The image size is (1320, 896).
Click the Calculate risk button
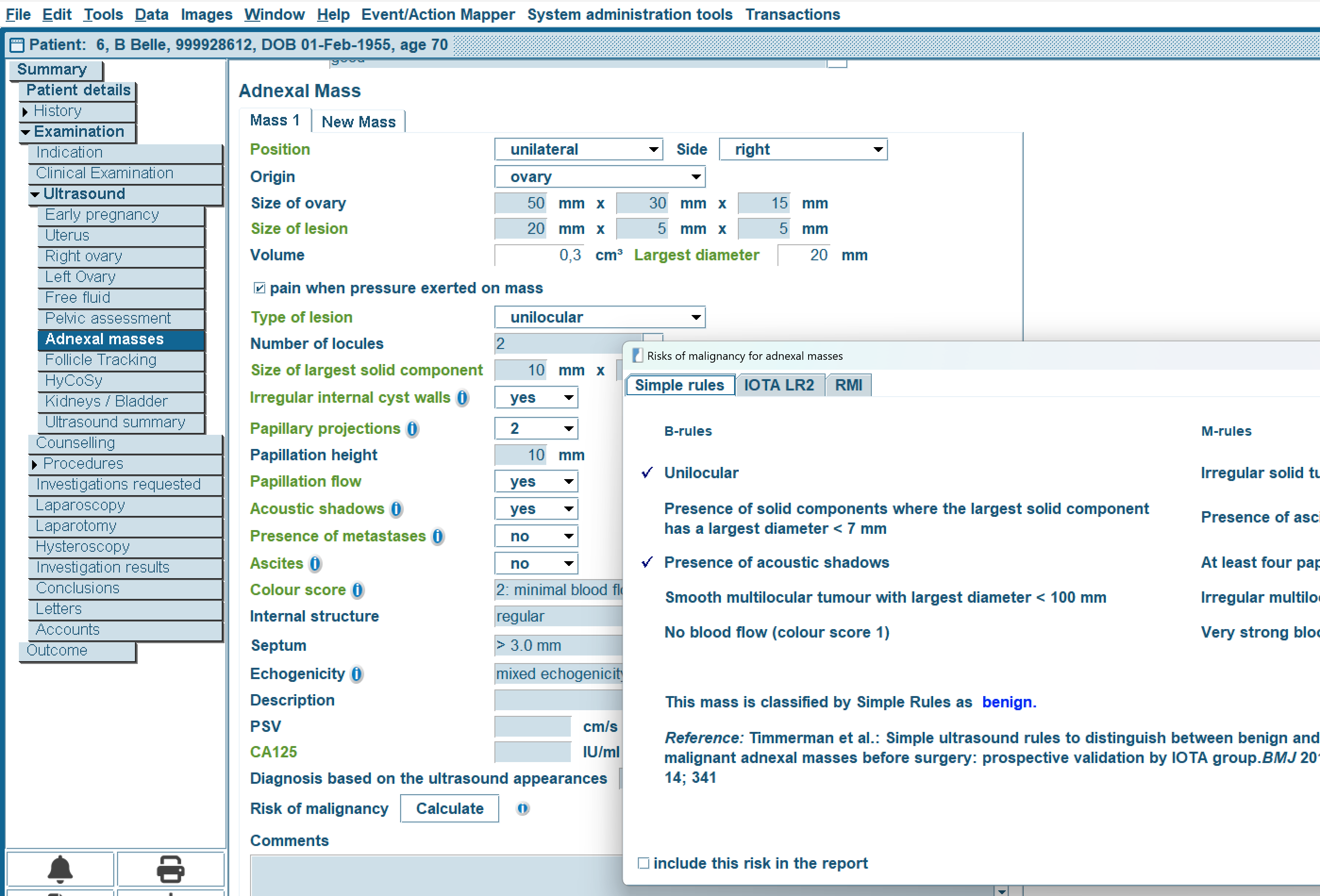click(449, 809)
